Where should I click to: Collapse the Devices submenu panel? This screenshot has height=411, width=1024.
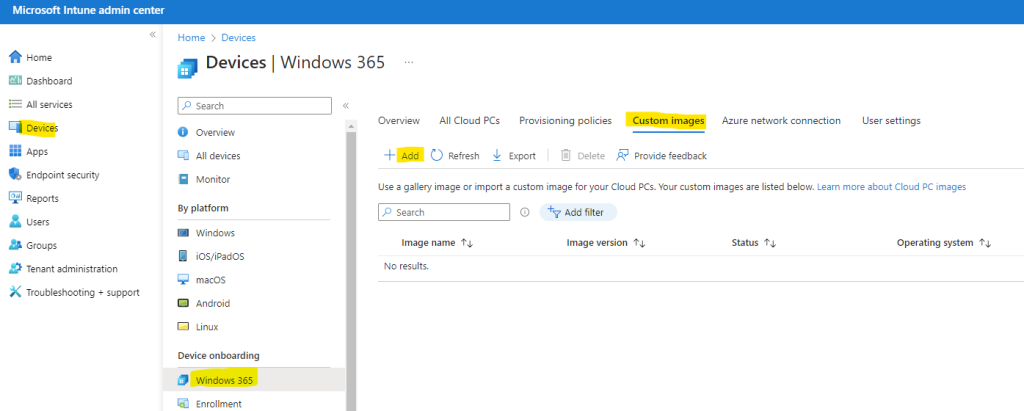coord(345,105)
